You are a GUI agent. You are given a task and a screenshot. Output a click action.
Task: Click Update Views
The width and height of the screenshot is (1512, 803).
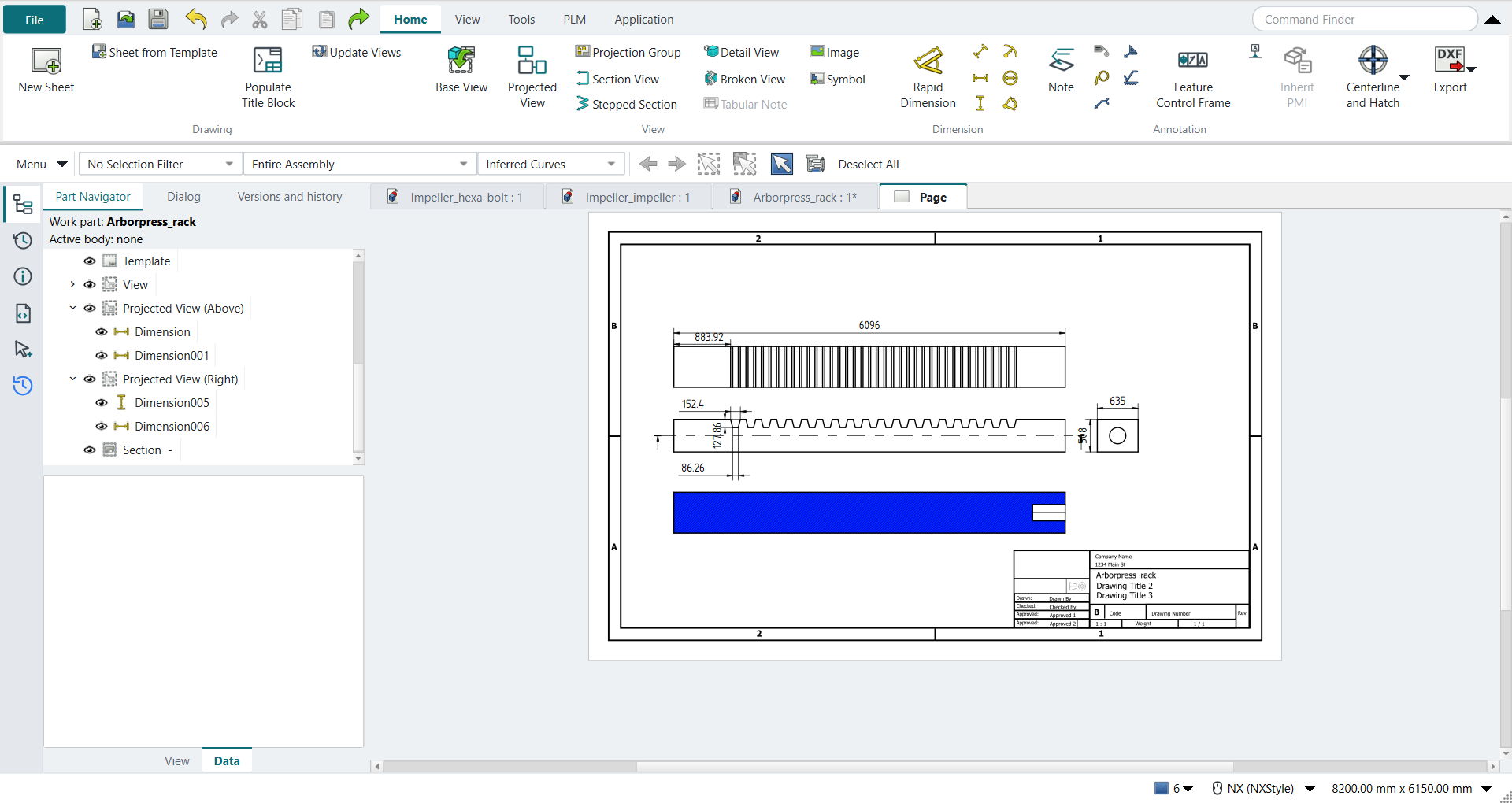[x=357, y=52]
